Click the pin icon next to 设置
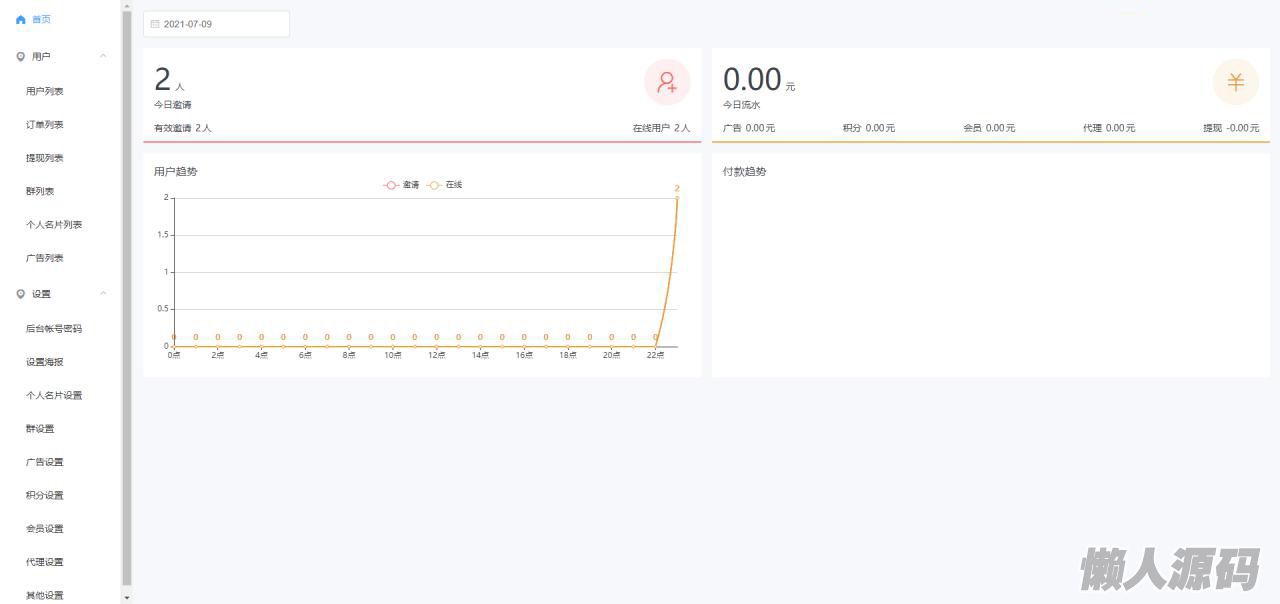Screen dimensions: 1280x604 [x=21, y=294]
